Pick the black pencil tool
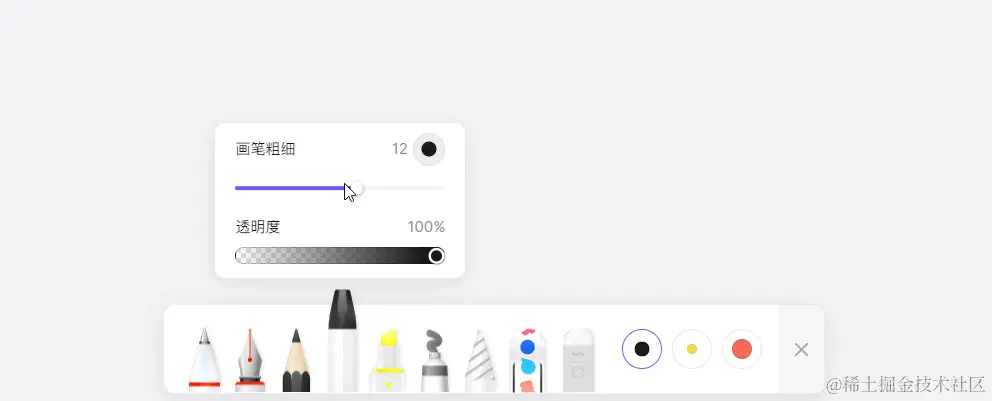992x401 pixels. (x=296, y=359)
